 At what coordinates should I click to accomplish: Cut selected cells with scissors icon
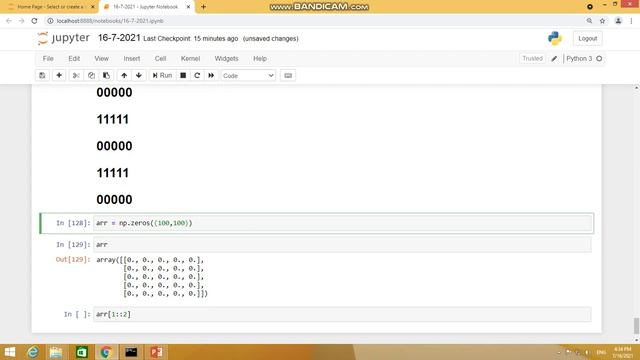tap(76, 76)
